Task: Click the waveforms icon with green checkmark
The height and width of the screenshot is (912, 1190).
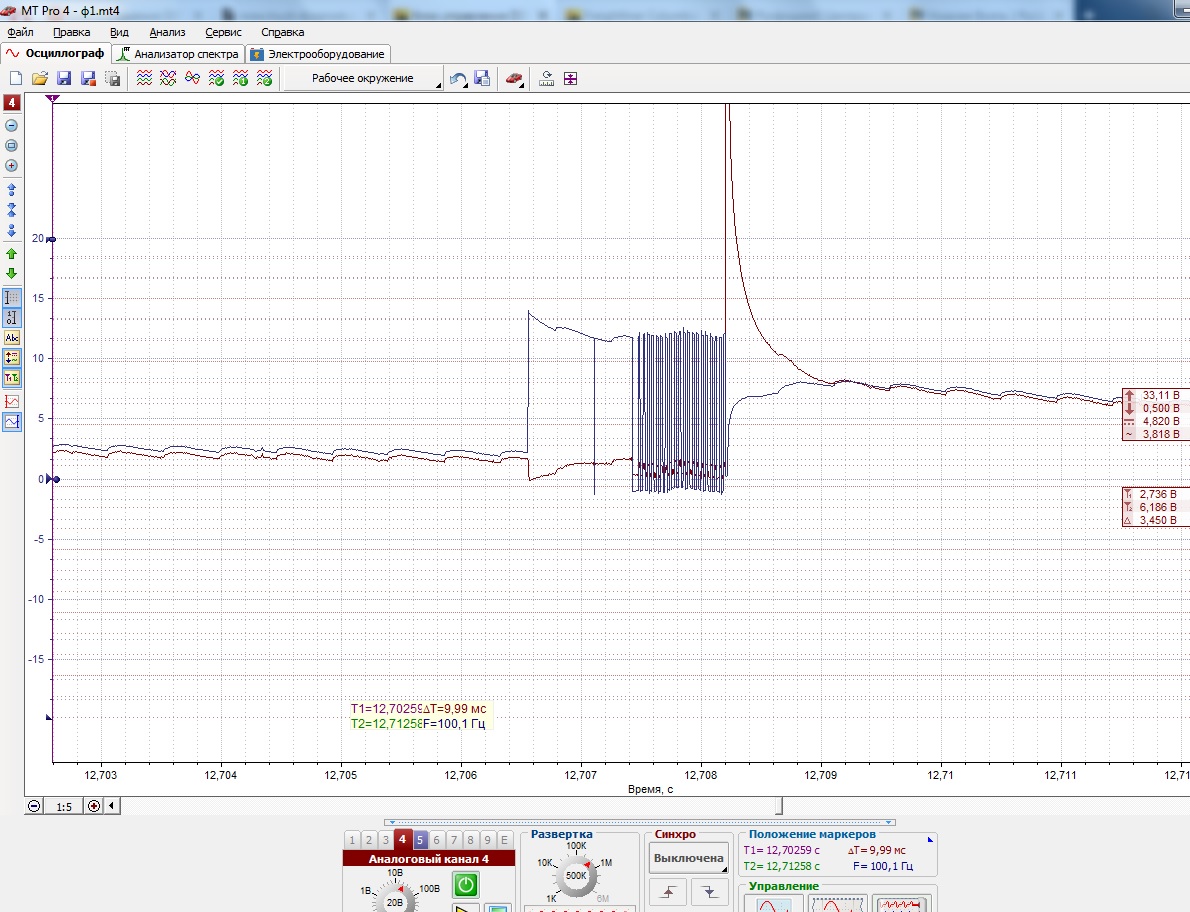Action: 216,78
